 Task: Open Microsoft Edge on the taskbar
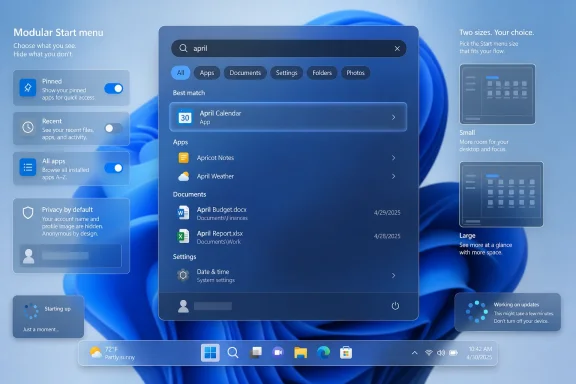tap(323, 353)
